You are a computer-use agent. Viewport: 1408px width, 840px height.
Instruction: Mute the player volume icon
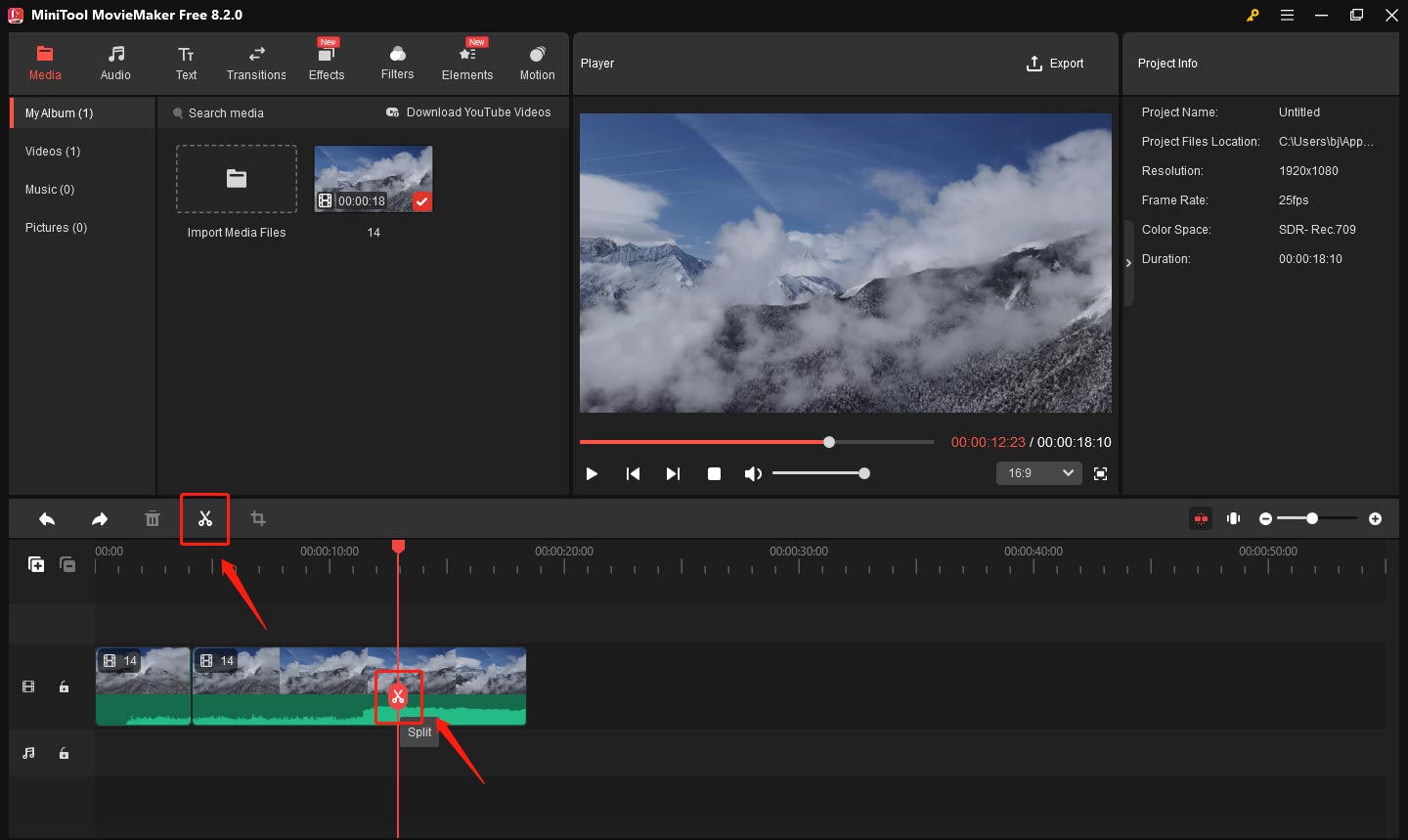pyautogui.click(x=753, y=473)
